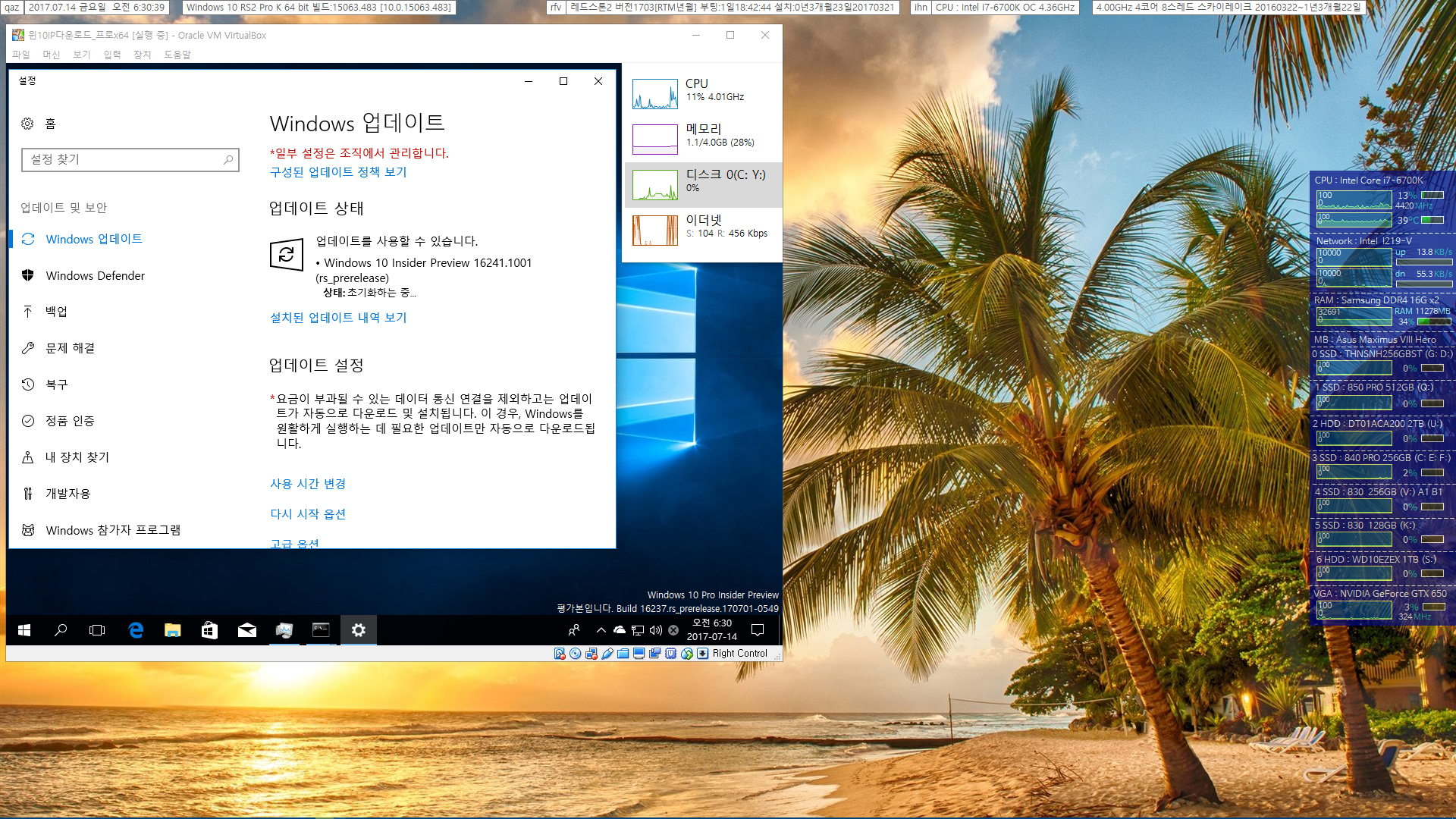Open Windows Store from the VM taskbar
1456x819 pixels.
pos(209,630)
